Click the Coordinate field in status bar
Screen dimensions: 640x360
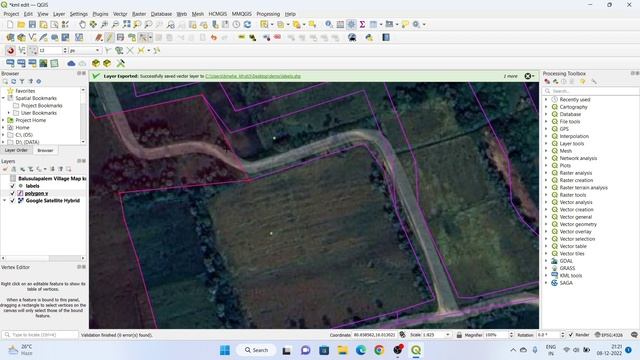374,335
